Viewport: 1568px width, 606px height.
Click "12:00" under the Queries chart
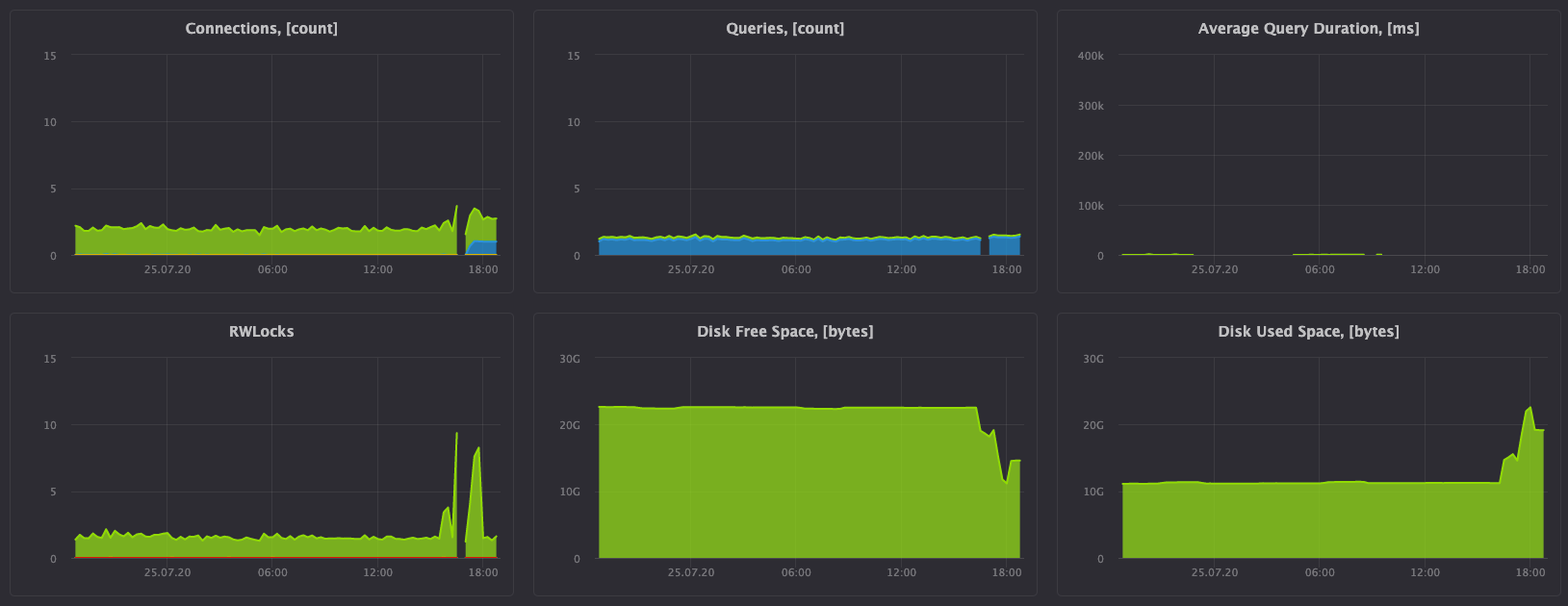coord(902,269)
